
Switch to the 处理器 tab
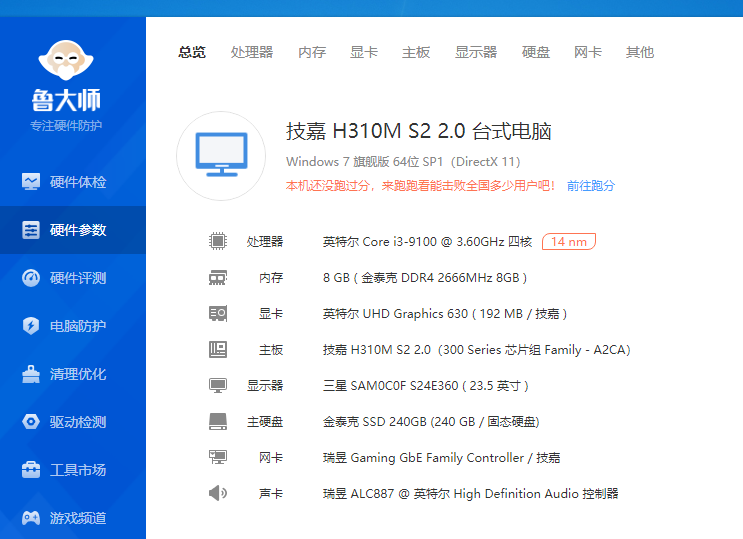pos(252,52)
